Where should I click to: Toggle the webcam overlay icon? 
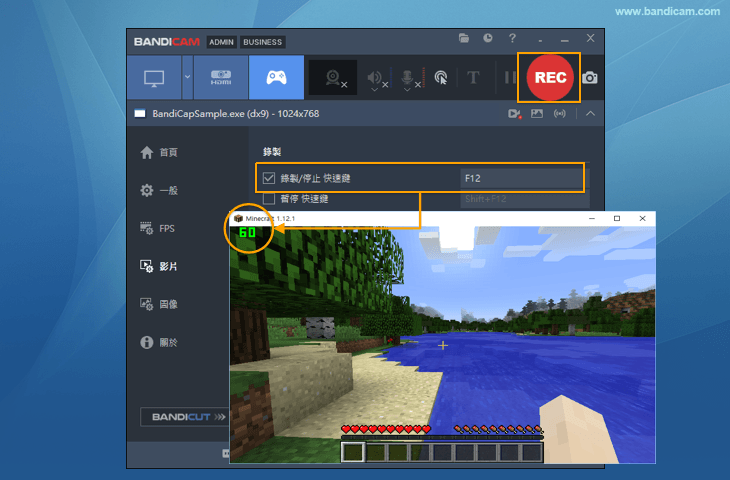(x=333, y=78)
